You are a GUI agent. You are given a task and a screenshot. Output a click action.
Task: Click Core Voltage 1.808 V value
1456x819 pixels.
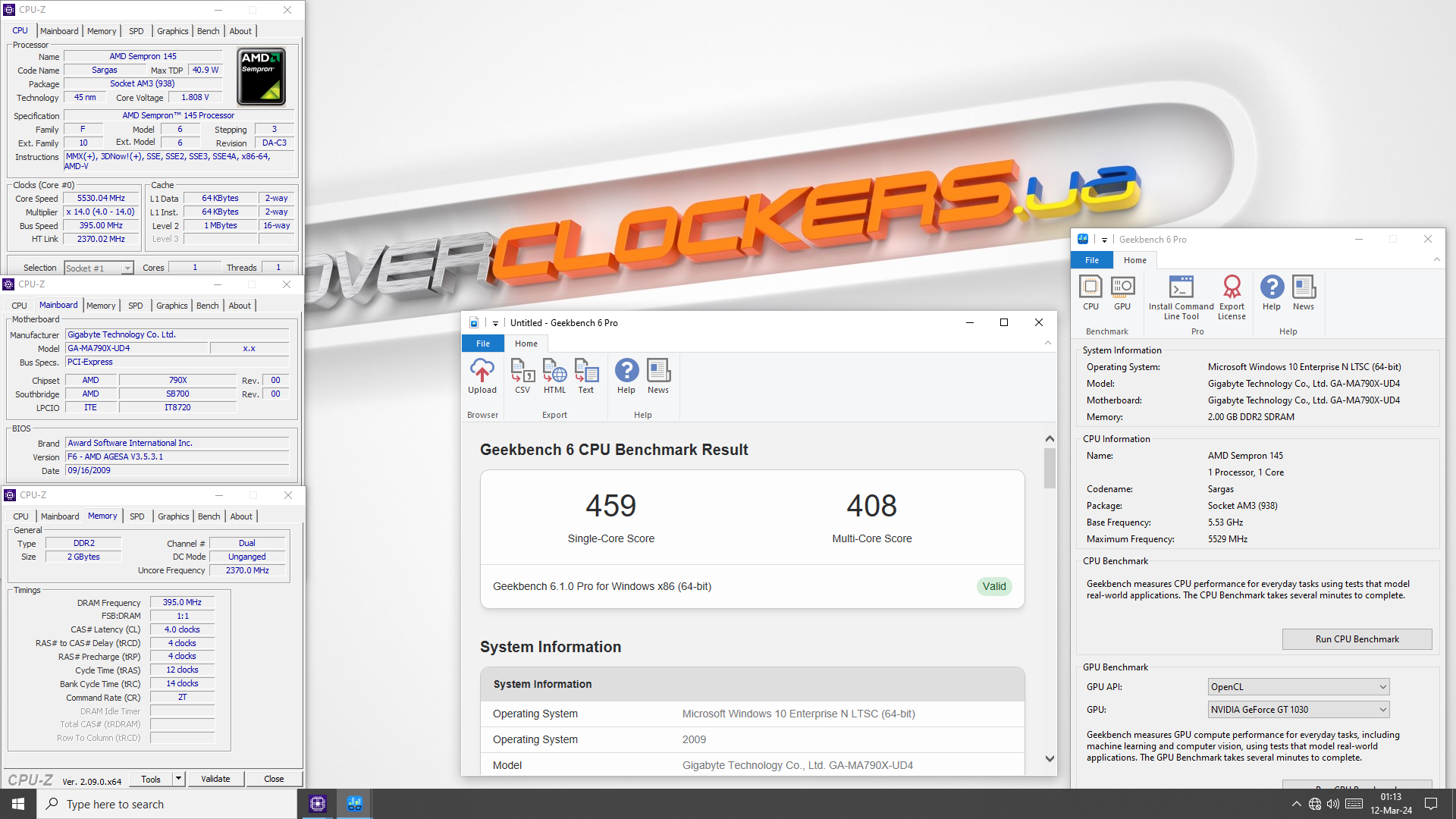[196, 97]
